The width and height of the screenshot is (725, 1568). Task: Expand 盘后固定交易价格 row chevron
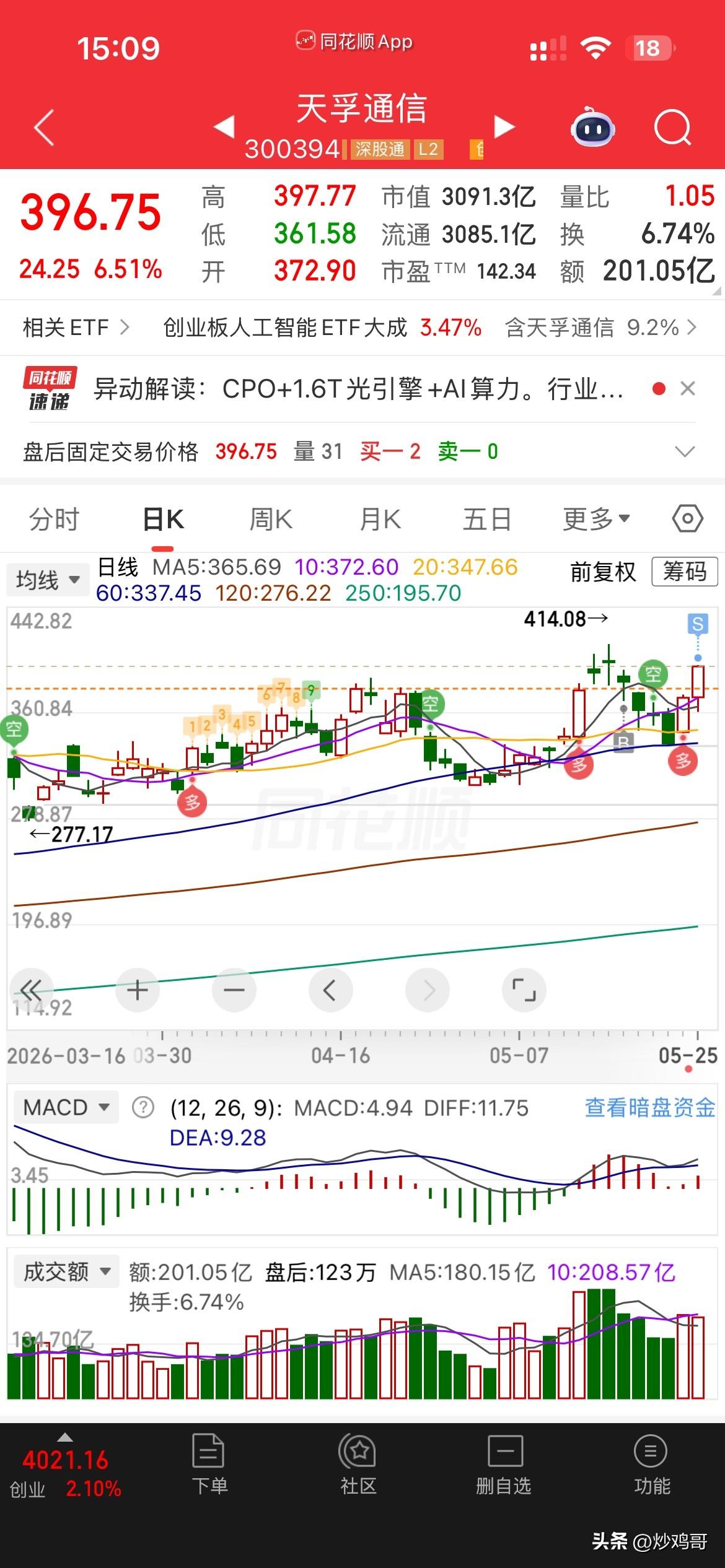pyautogui.click(x=685, y=451)
